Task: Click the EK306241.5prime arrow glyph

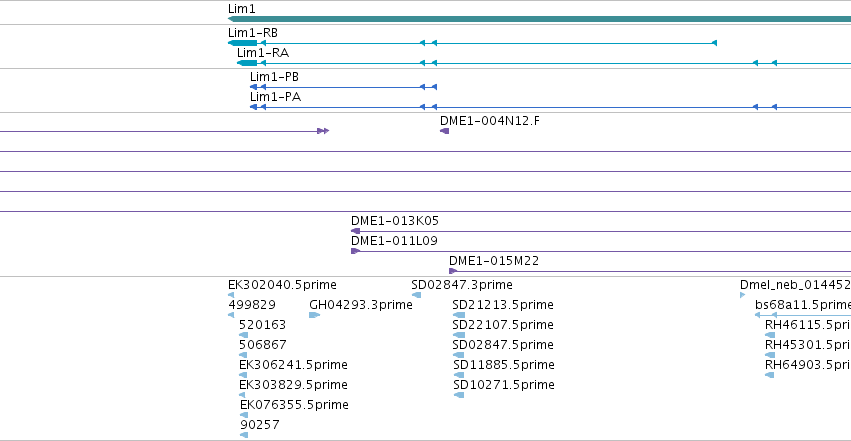Action: pyautogui.click(x=243, y=375)
